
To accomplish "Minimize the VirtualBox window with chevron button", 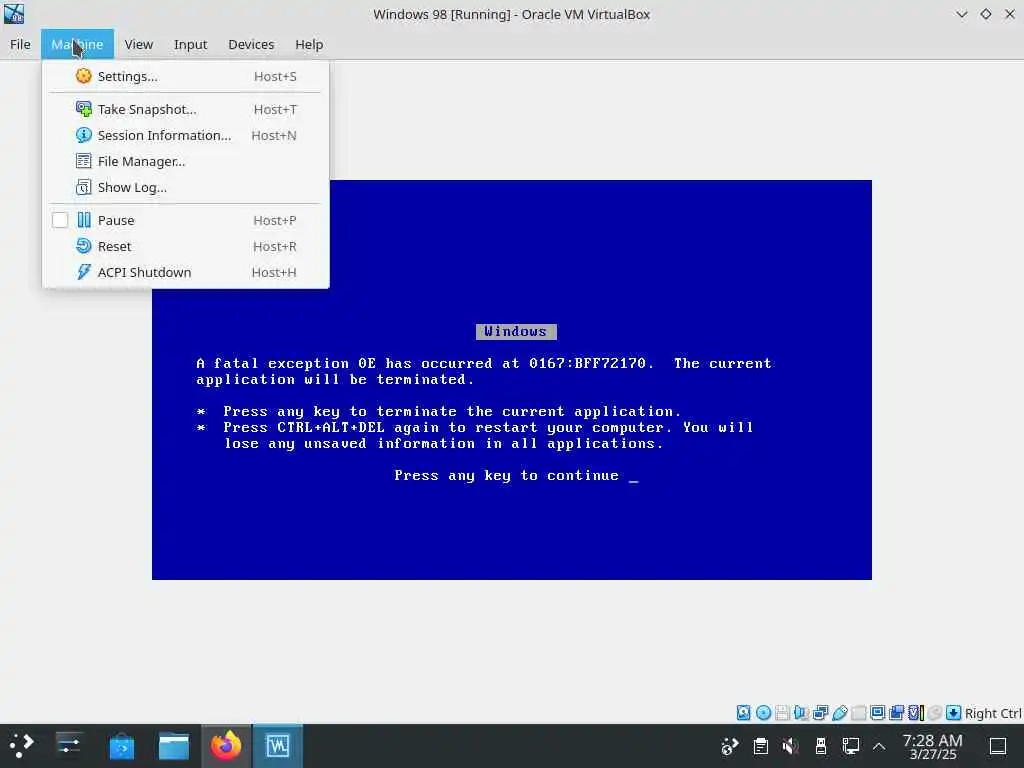I will (x=961, y=14).
